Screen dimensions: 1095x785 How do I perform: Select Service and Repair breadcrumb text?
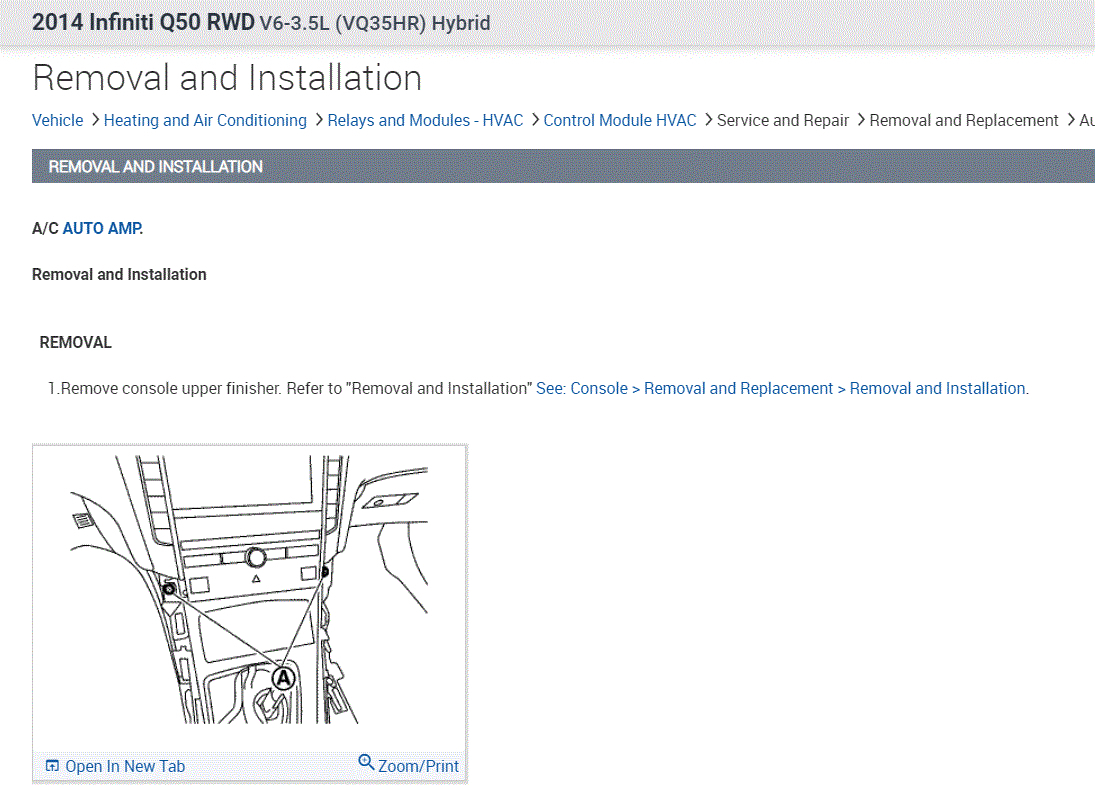pos(783,120)
